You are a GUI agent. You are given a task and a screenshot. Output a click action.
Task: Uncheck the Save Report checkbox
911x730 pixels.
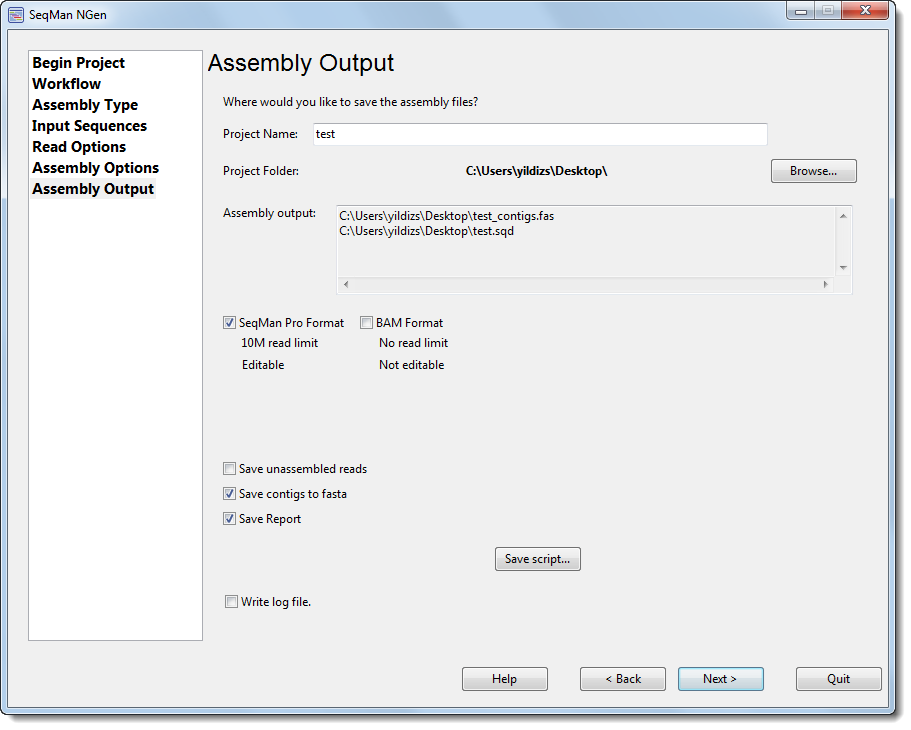[x=229, y=518]
